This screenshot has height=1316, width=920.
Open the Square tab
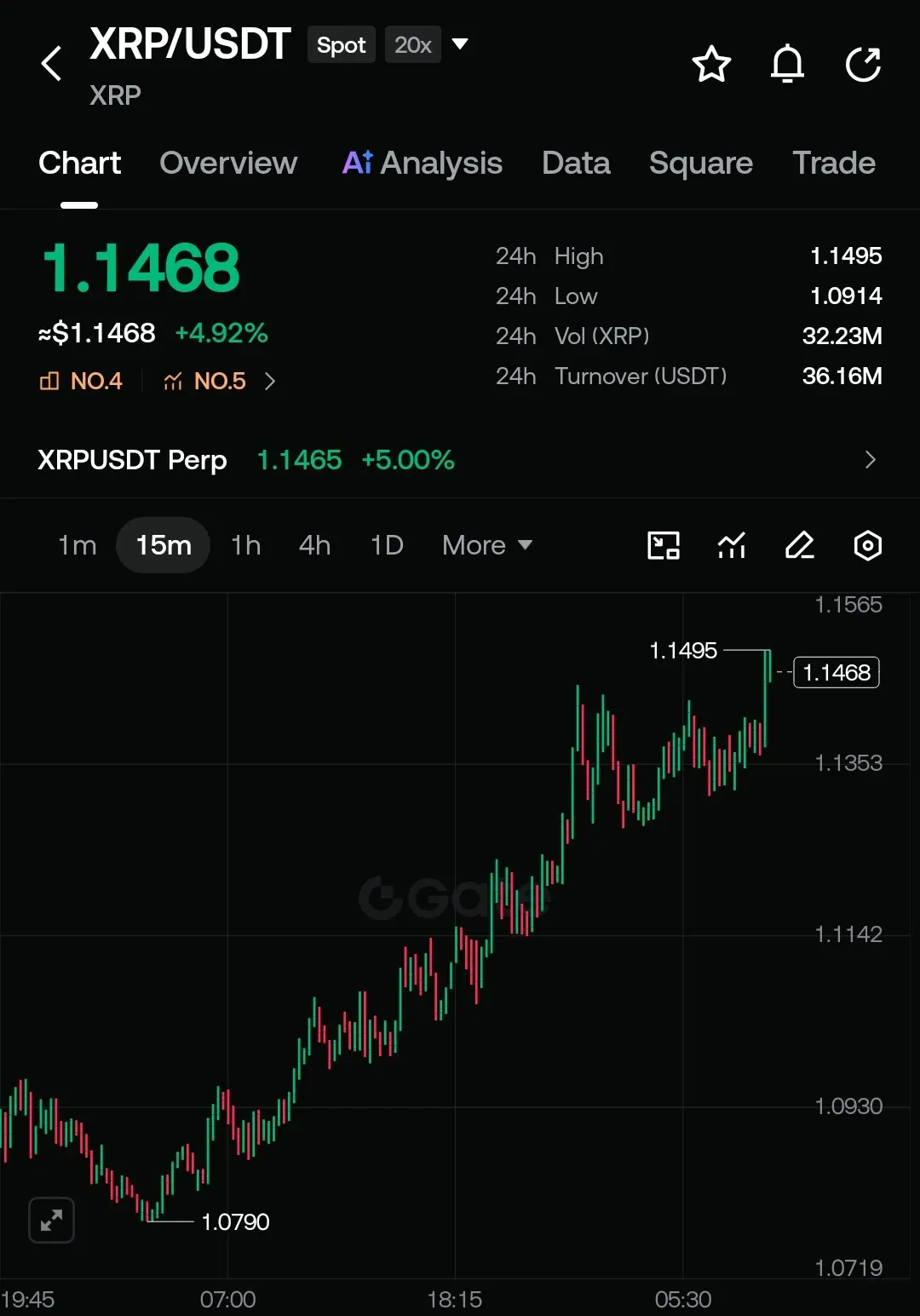click(701, 163)
